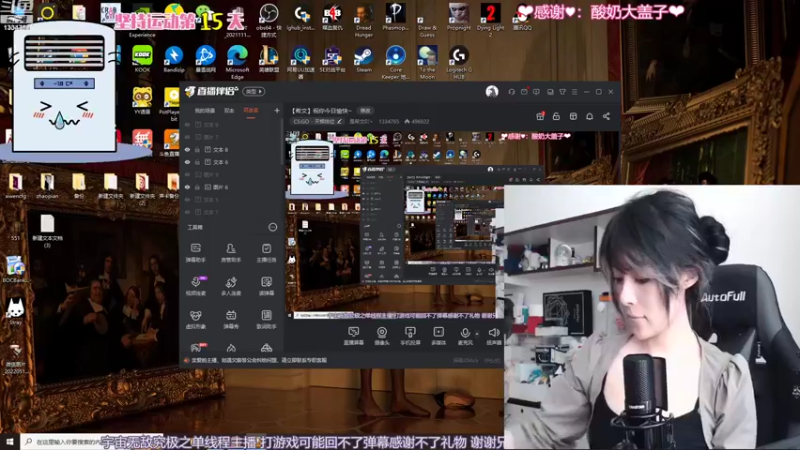Open the Bandizip desktop shortcut

pos(174,60)
